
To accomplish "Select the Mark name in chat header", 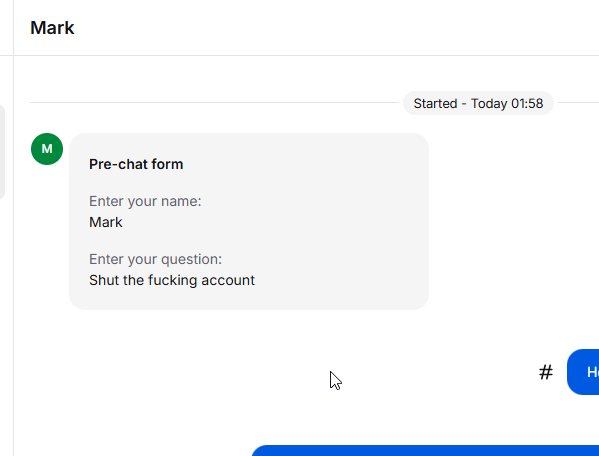I will pos(52,28).
